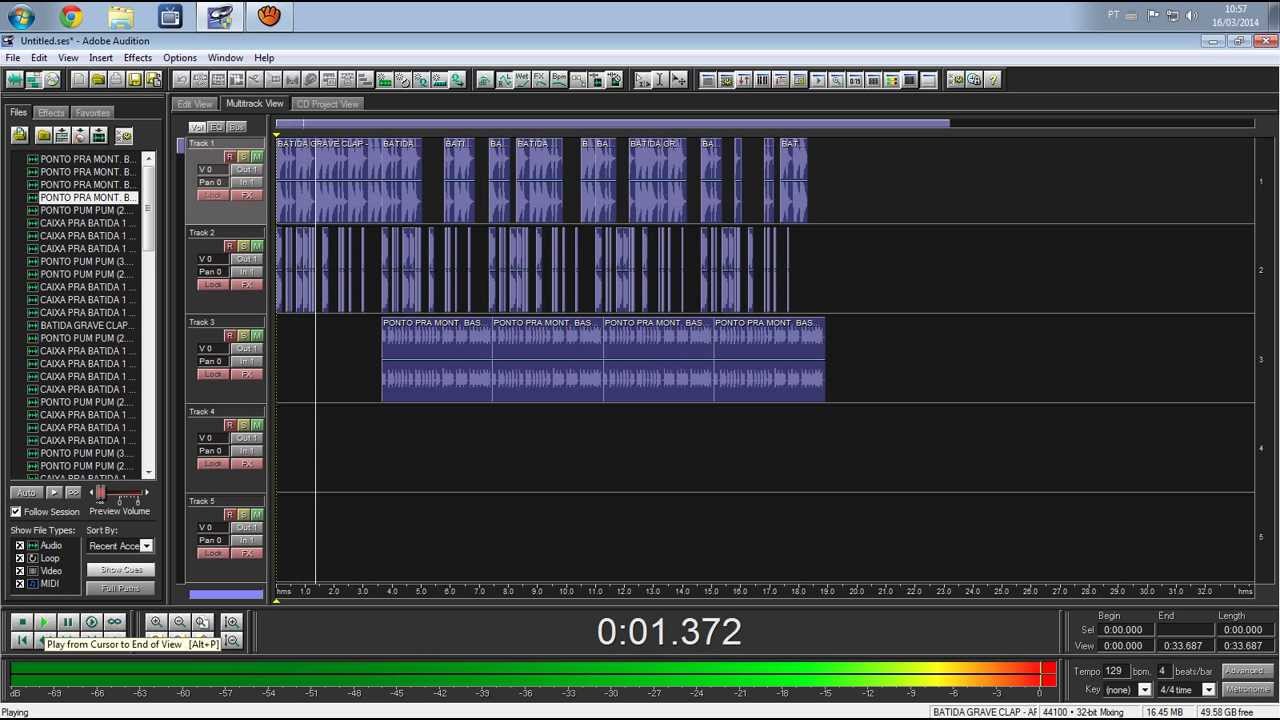Switch to CD Project View tab

[x=327, y=104]
